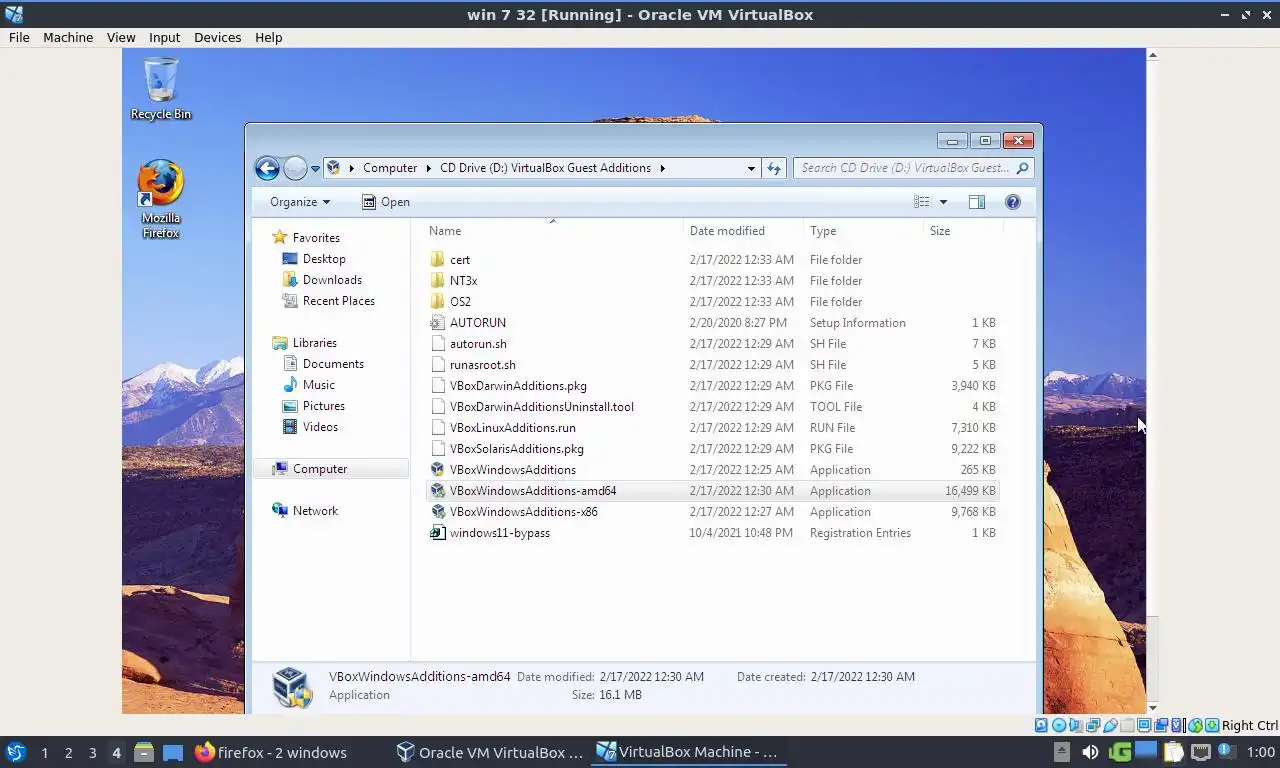The height and width of the screenshot is (768, 1280).
Task: Click the VirtualBox hard disk activity indicator
Action: click(1041, 725)
